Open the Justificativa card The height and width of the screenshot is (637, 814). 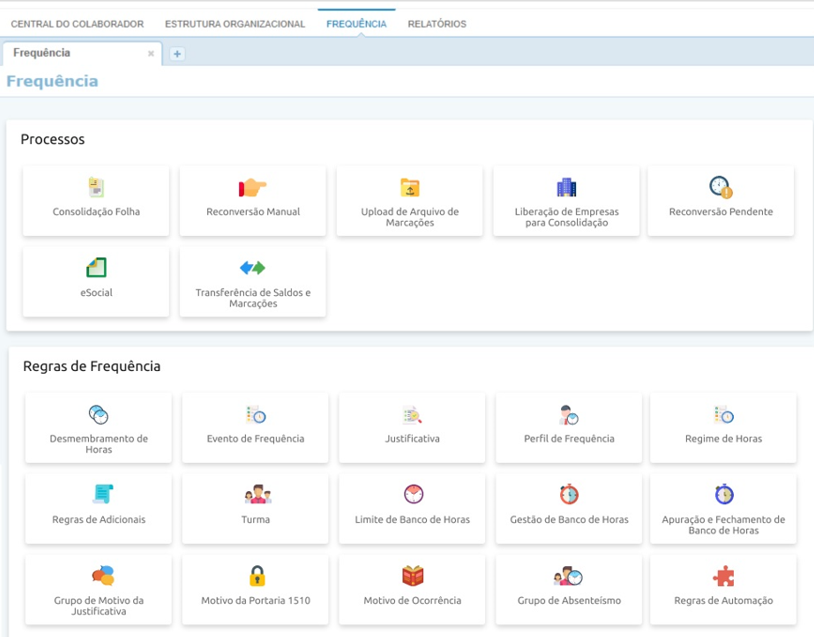[412, 427]
